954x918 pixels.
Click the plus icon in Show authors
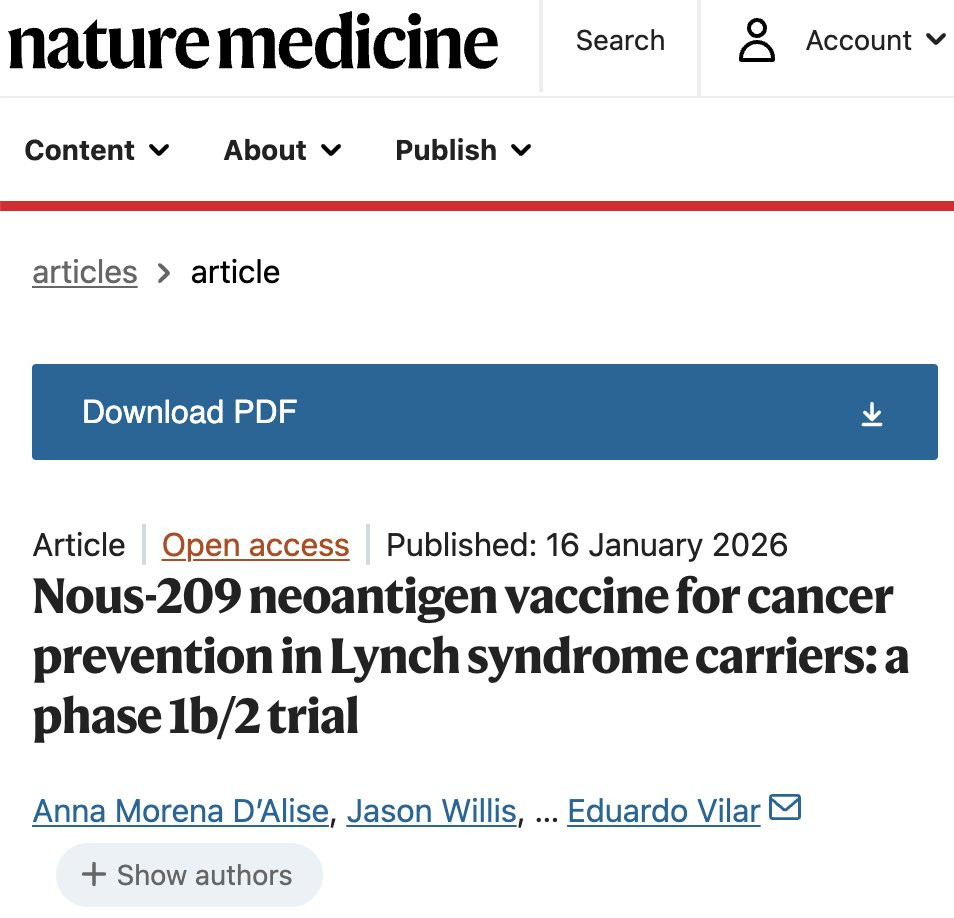tap(94, 875)
